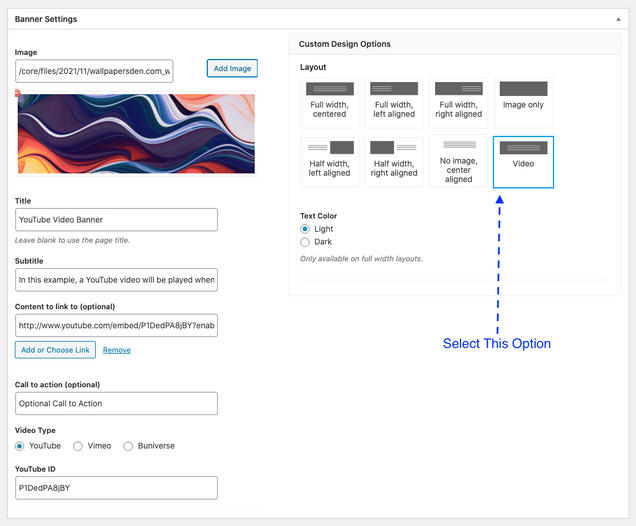Select the No image, center aligned layout
Screen dimensions: 636x526
tap(458, 161)
